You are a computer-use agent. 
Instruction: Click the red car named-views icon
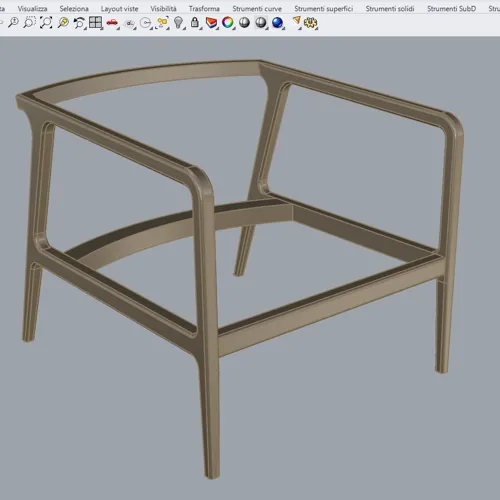(112, 23)
